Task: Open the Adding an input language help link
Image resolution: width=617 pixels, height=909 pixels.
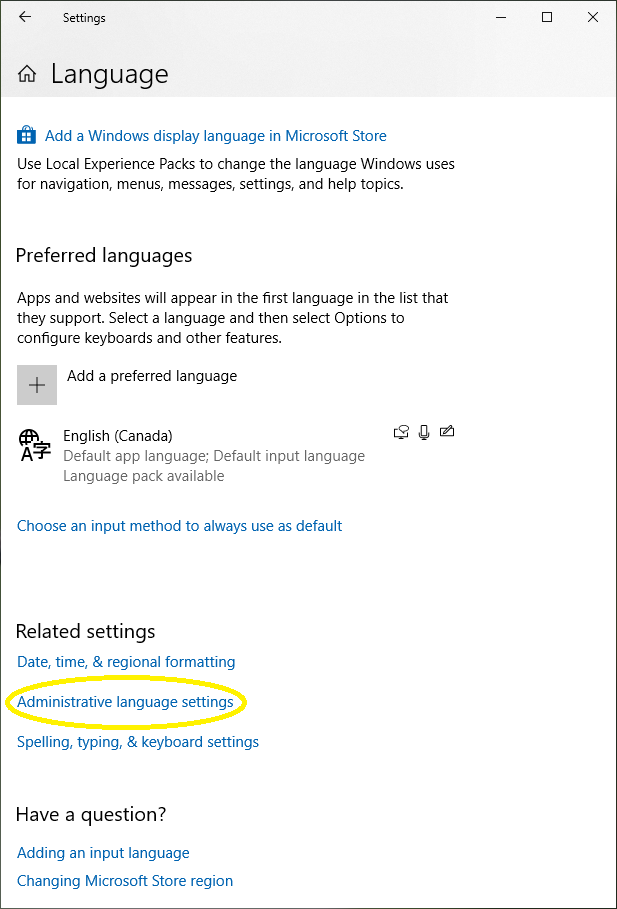Action: [x=103, y=853]
